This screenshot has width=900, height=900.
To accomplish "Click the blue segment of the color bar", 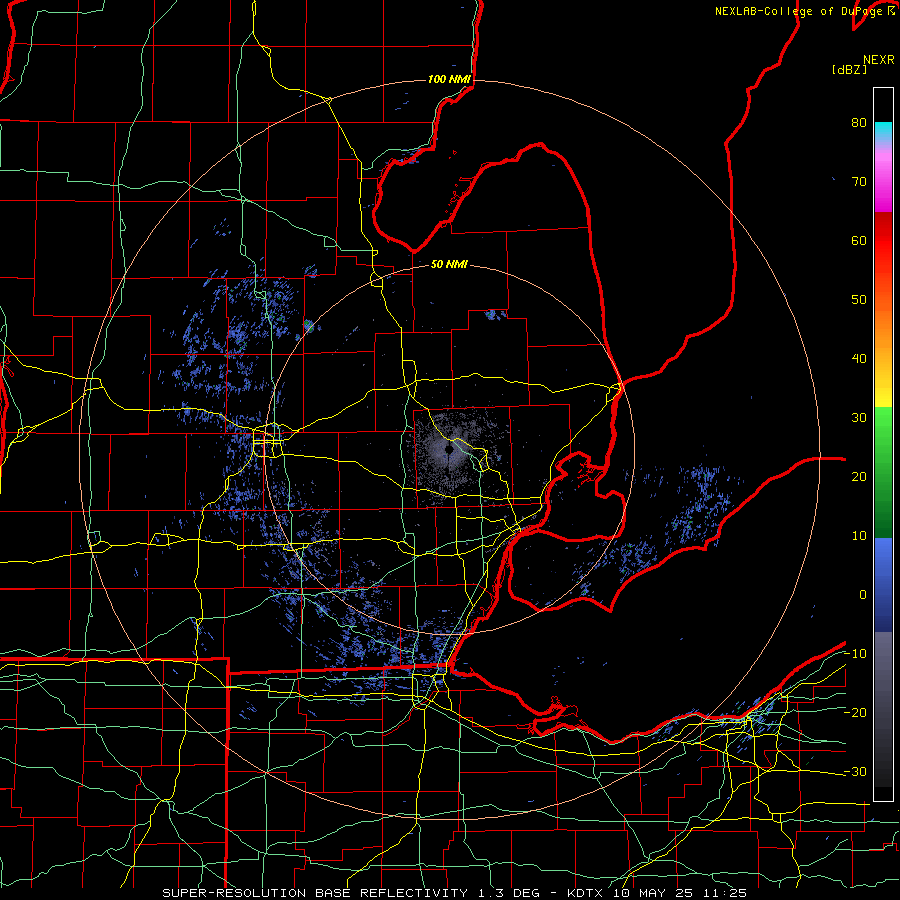I will (883, 584).
